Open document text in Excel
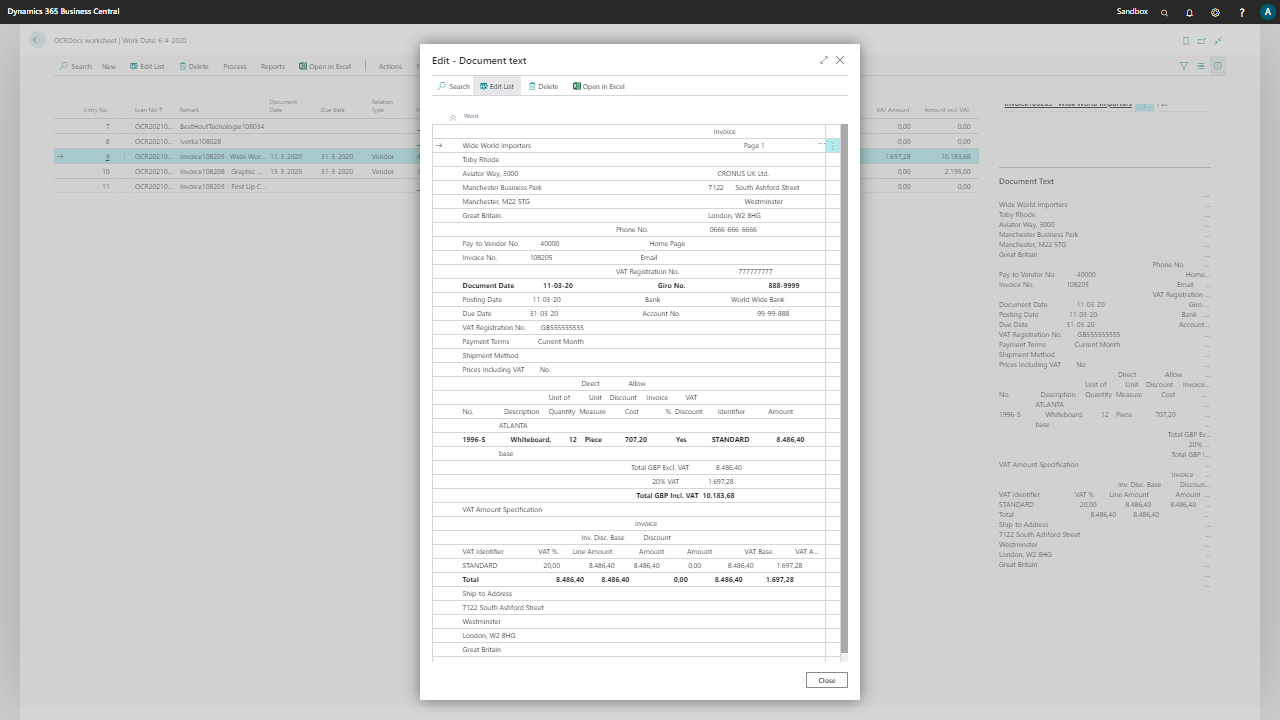Viewport: 1280px width, 720px height. click(598, 87)
